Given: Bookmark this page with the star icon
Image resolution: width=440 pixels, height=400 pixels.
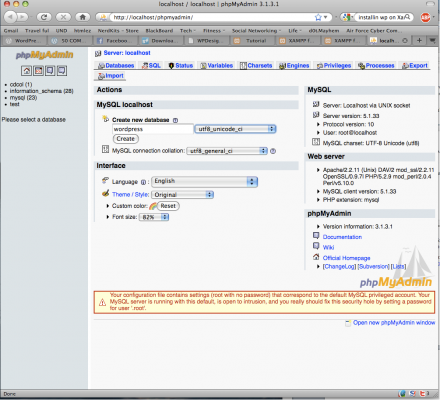Looking at the screenshot, I should pyautogui.click(x=318, y=17).
